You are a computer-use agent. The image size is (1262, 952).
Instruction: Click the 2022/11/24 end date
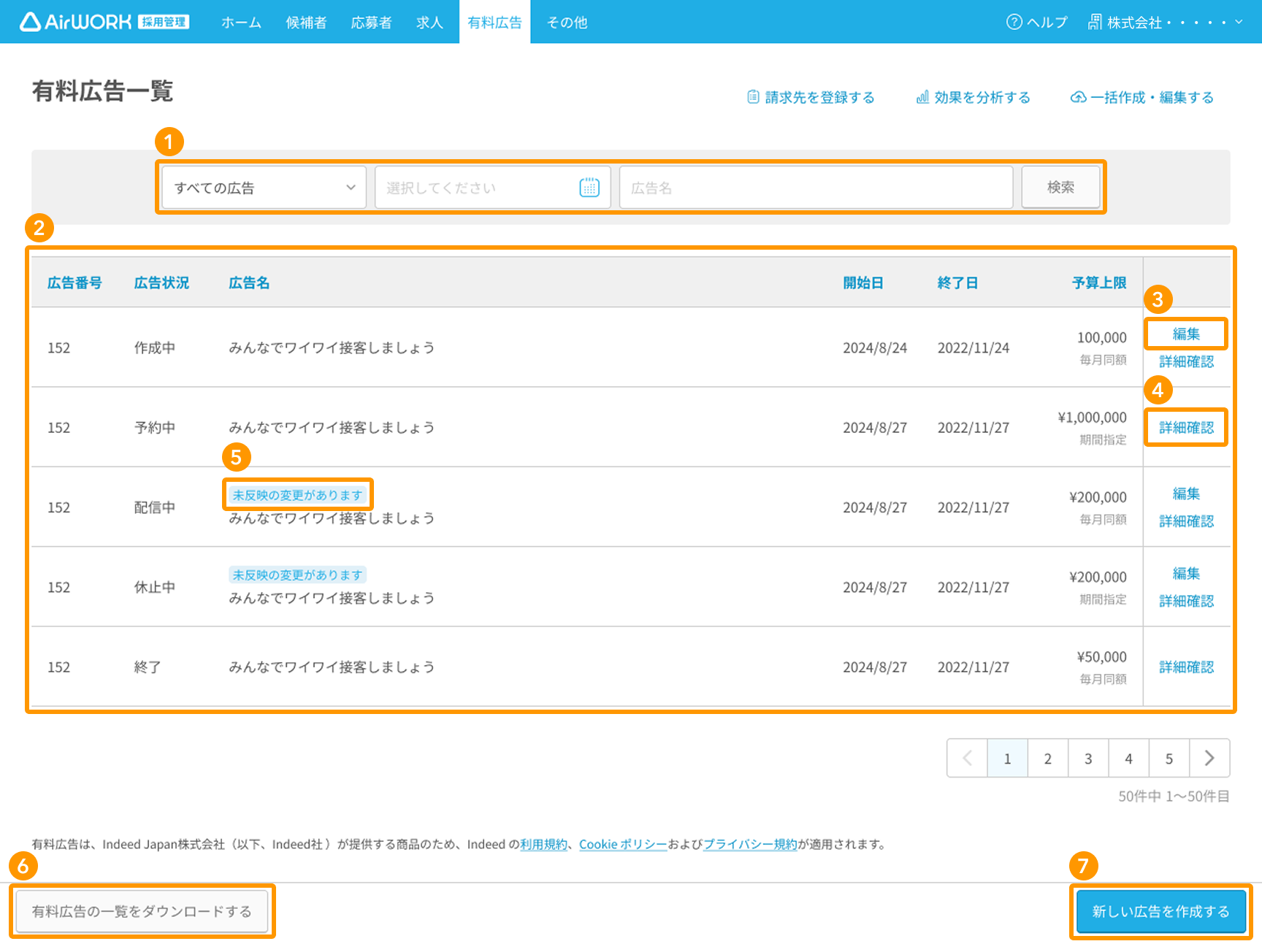974,348
